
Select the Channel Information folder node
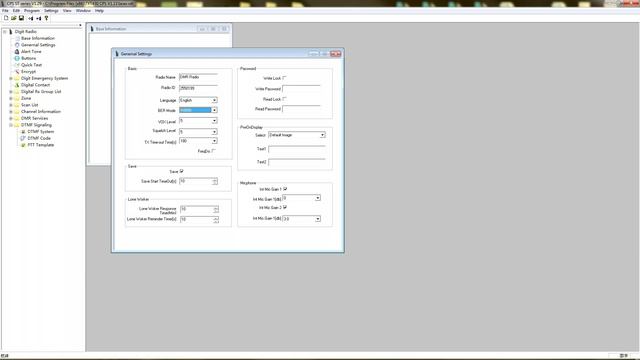click(x=41, y=111)
